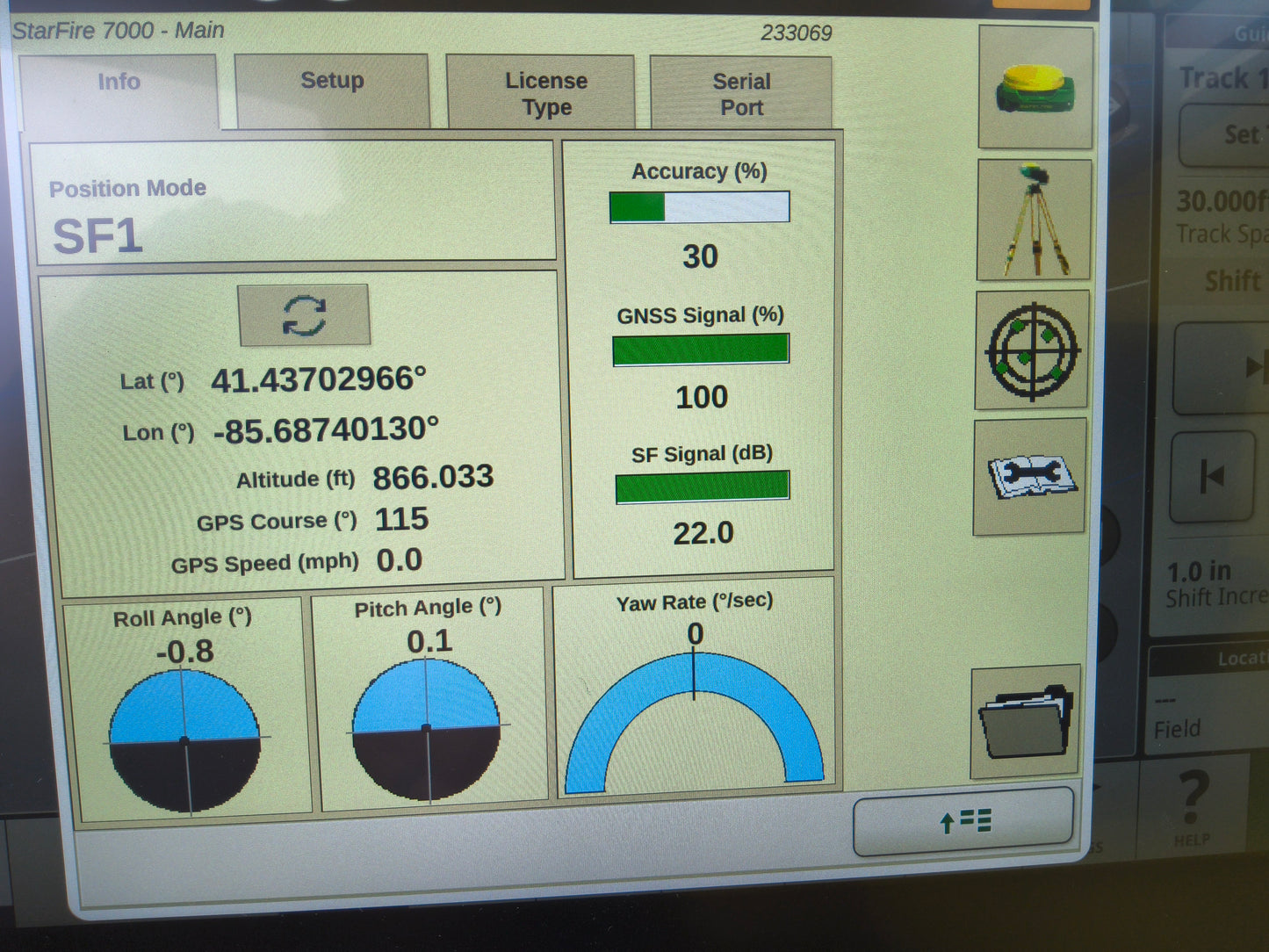Open the RTK tripod base station icon

pos(1034,220)
